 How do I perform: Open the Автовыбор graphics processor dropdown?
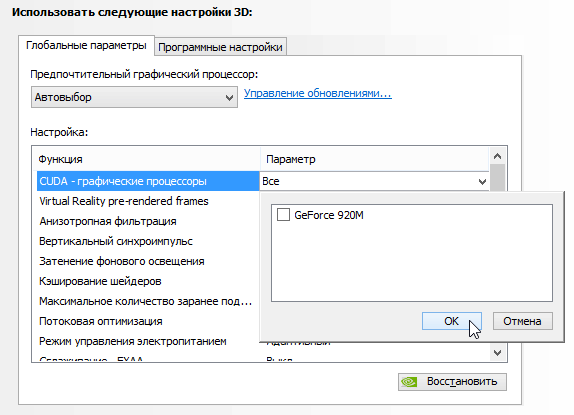pyautogui.click(x=134, y=97)
